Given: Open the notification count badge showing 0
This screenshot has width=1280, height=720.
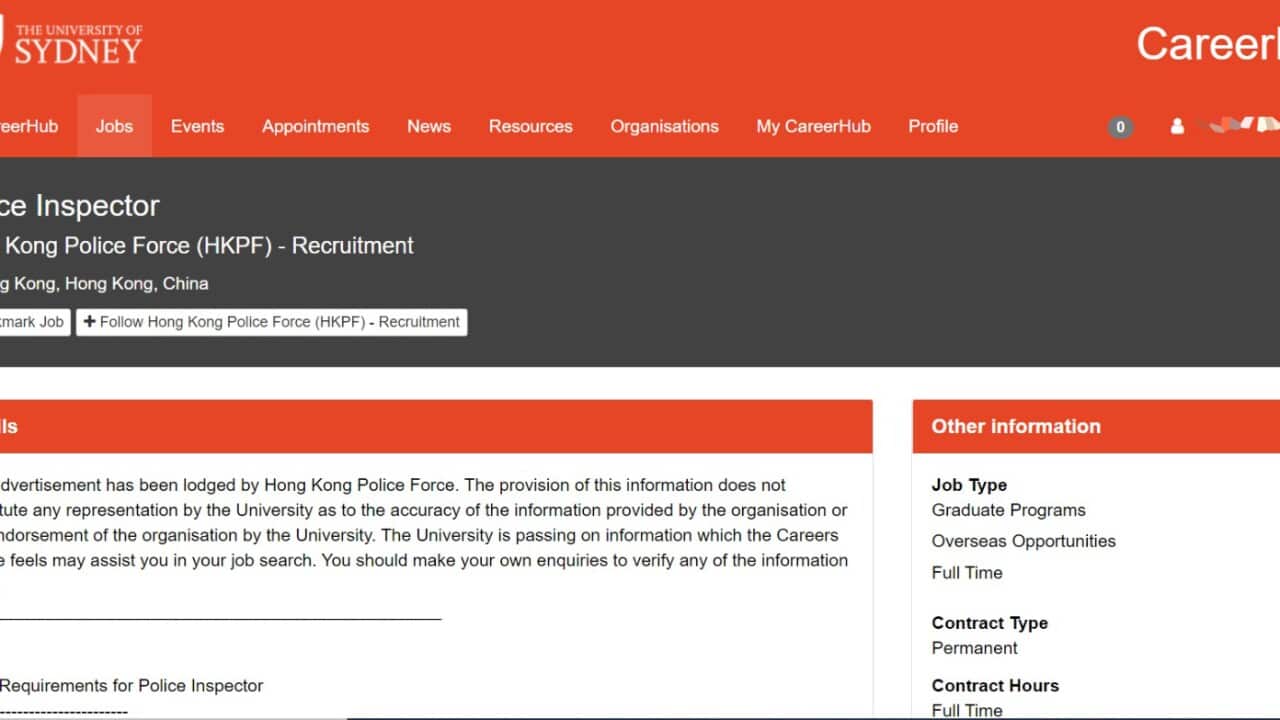Looking at the screenshot, I should tap(1120, 127).
